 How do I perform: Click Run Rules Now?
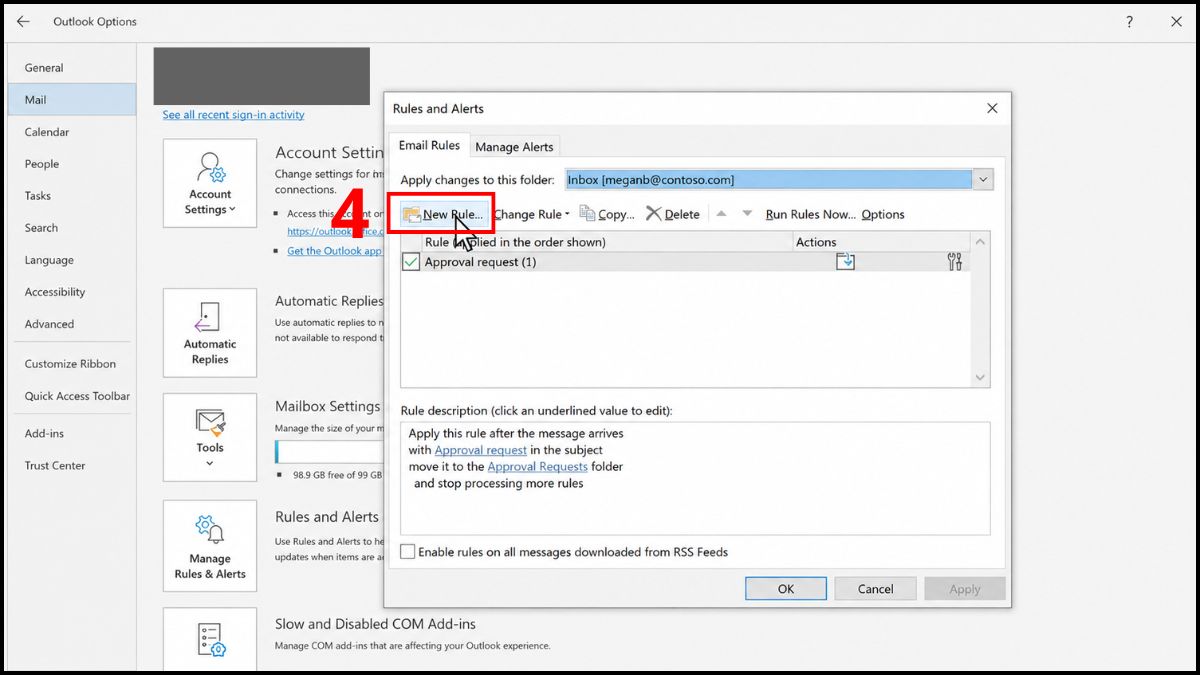(x=811, y=214)
